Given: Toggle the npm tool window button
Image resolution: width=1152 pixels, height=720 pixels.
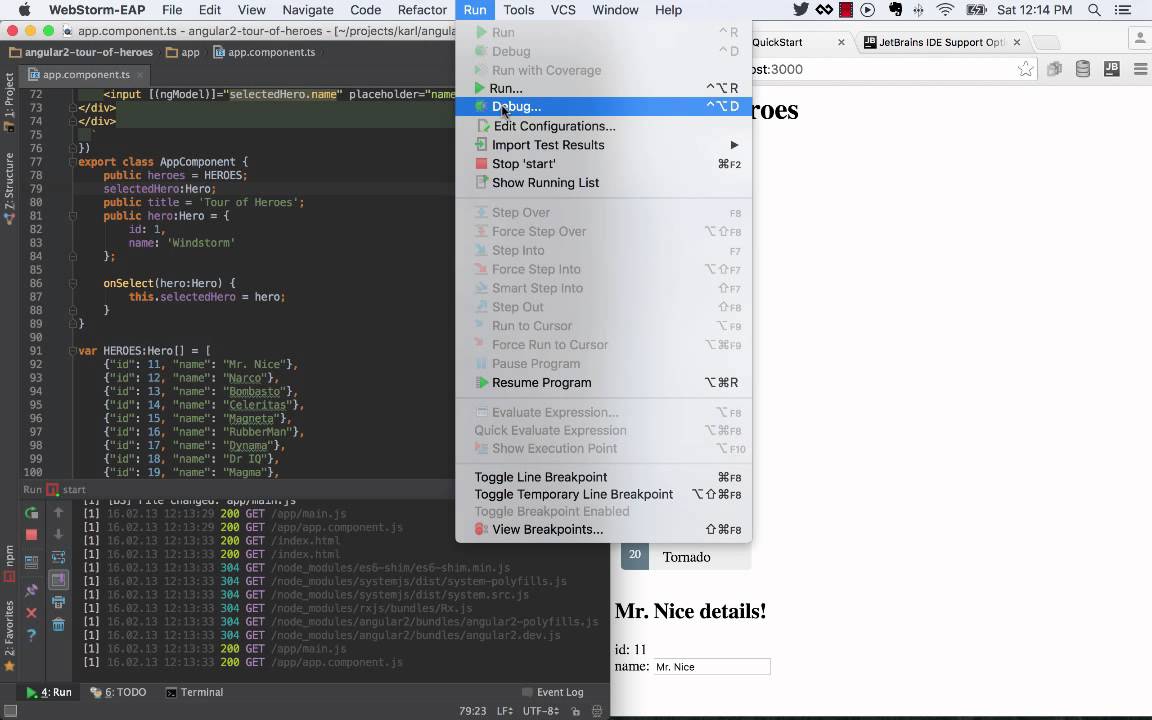Looking at the screenshot, I should tap(9, 564).
